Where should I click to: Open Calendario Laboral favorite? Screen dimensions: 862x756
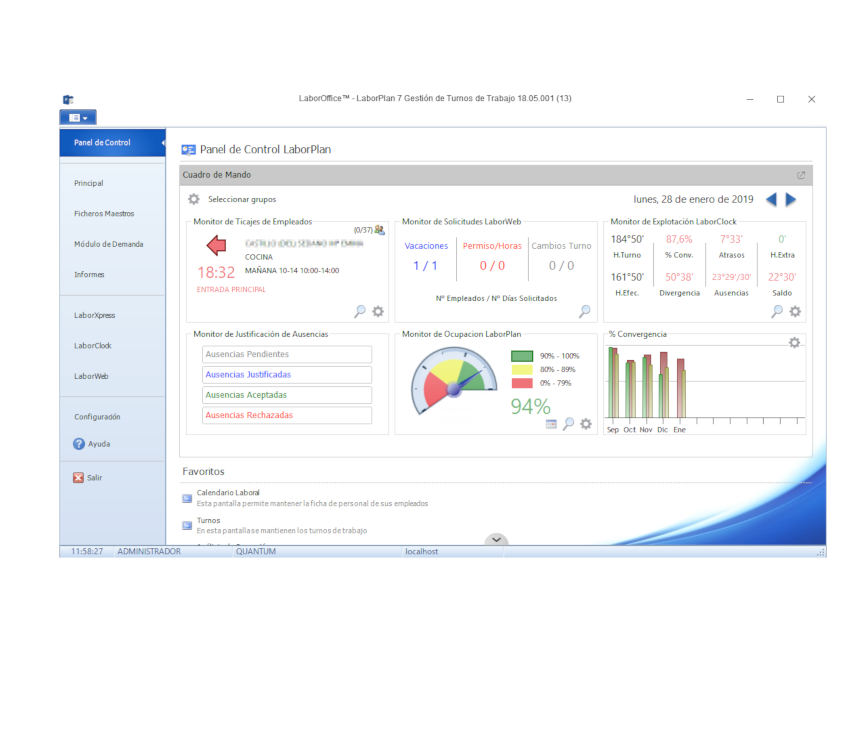click(x=228, y=493)
